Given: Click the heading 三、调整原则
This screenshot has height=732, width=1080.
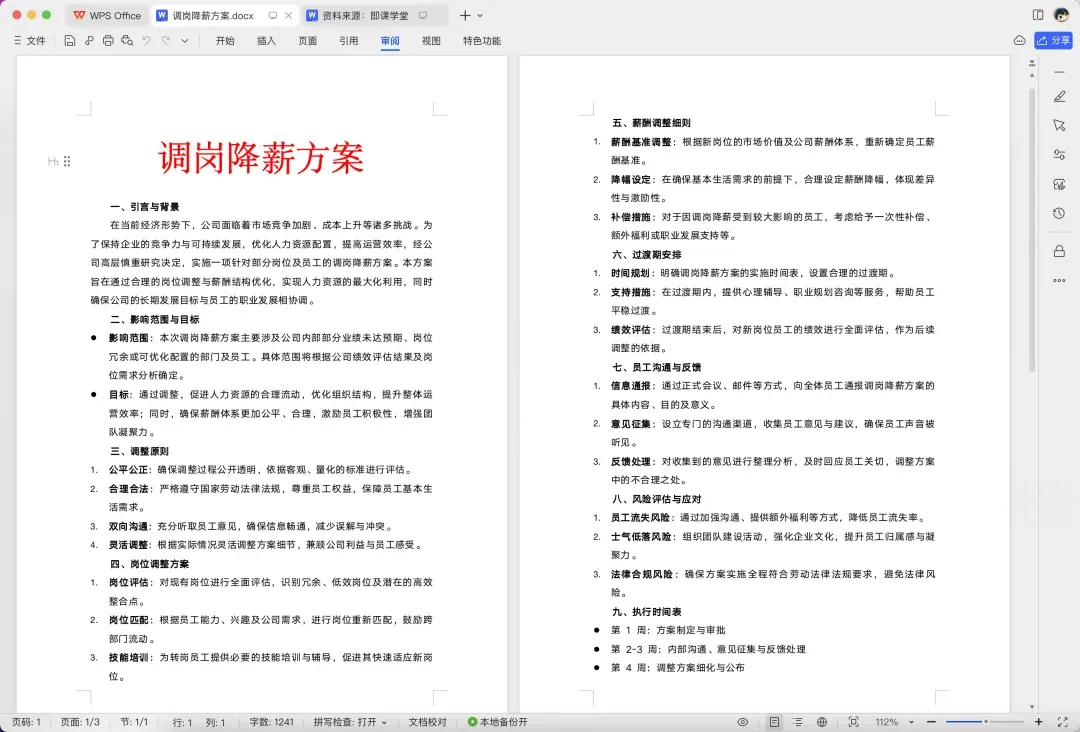Looking at the screenshot, I should coord(139,451).
